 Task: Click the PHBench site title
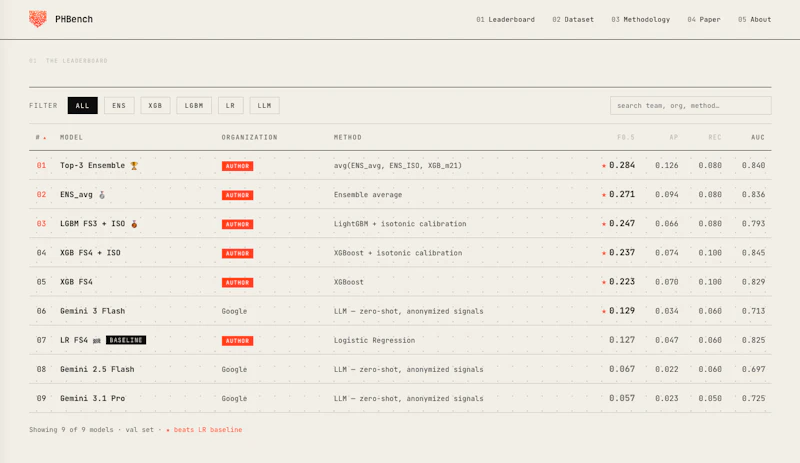[74, 19]
